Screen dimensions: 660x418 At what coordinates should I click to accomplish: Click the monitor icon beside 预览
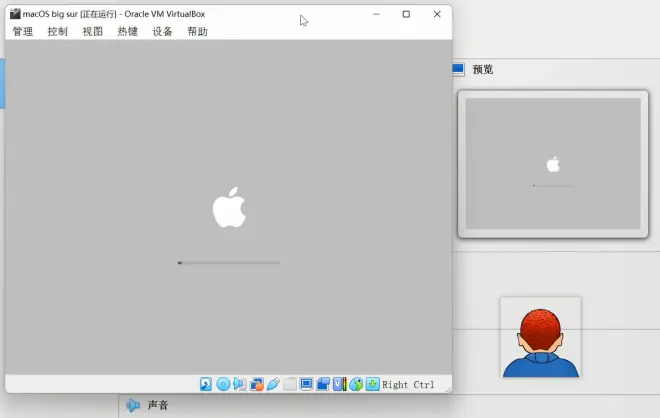[x=458, y=69]
